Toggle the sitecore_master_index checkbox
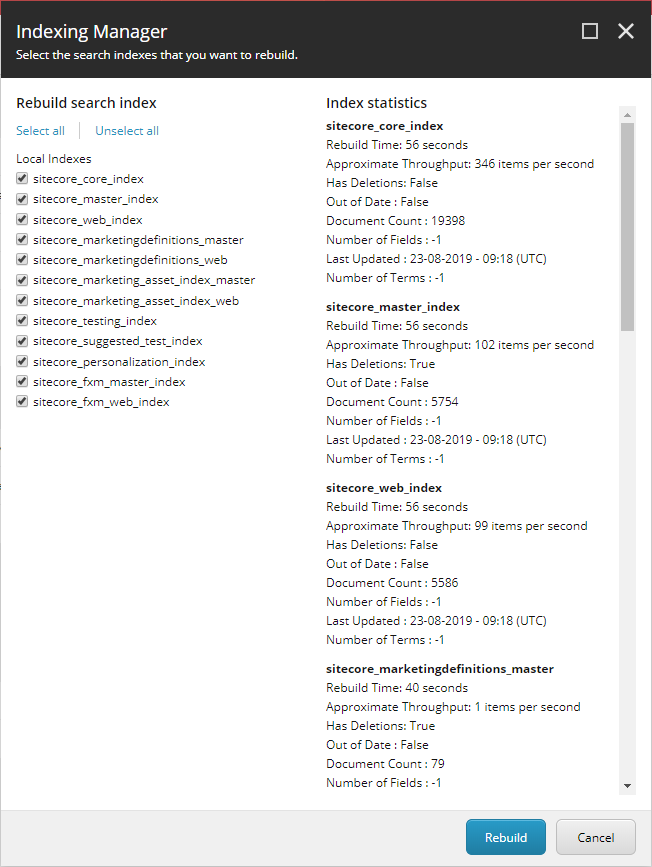The width and height of the screenshot is (652, 867). [22, 199]
